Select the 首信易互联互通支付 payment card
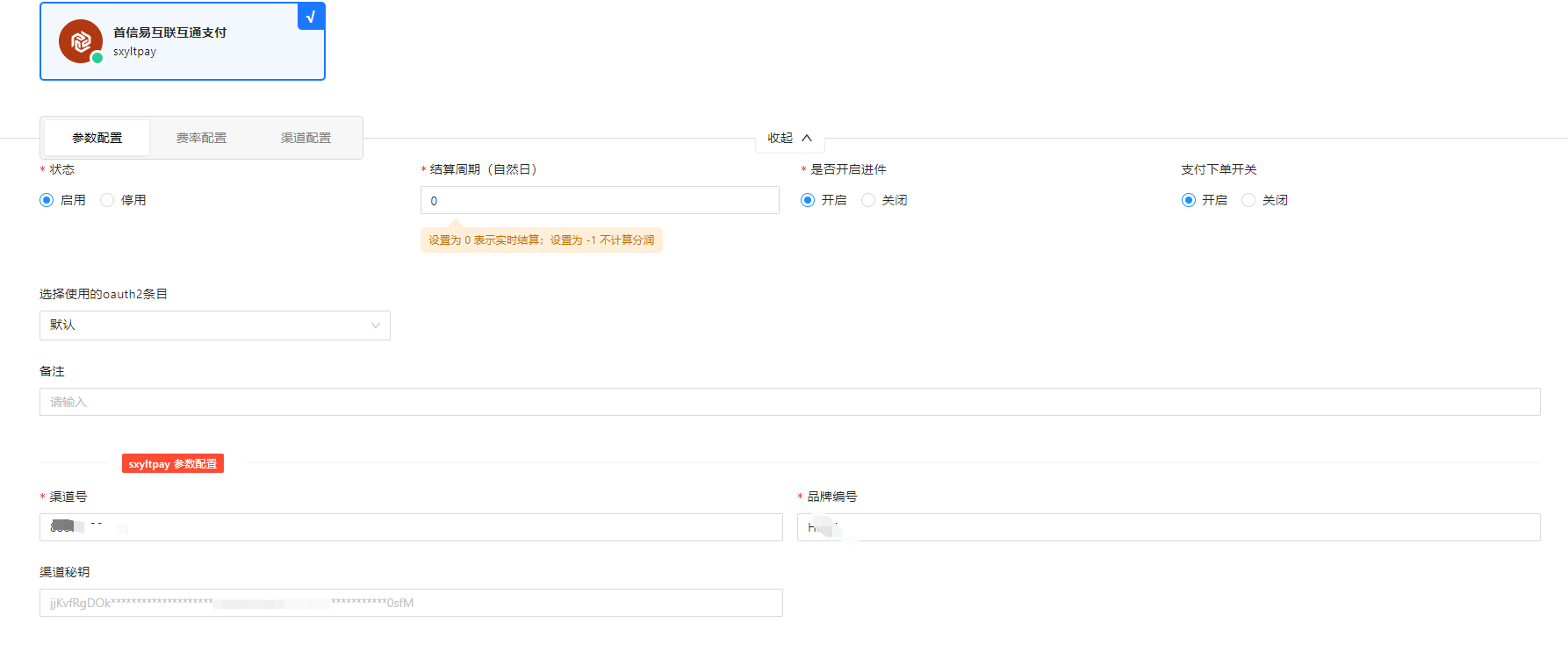Viewport: 1568px width, 658px height. 183,41
